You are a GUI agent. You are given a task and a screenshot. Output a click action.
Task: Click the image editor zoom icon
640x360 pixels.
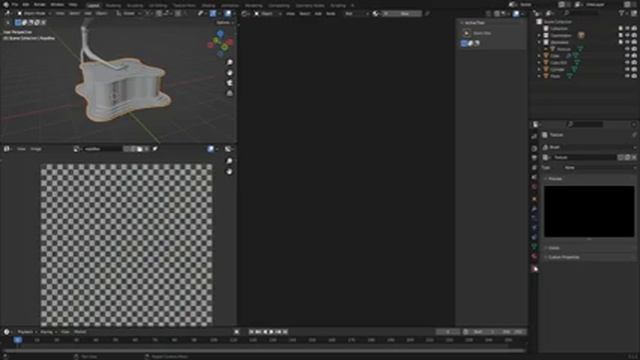[229, 161]
